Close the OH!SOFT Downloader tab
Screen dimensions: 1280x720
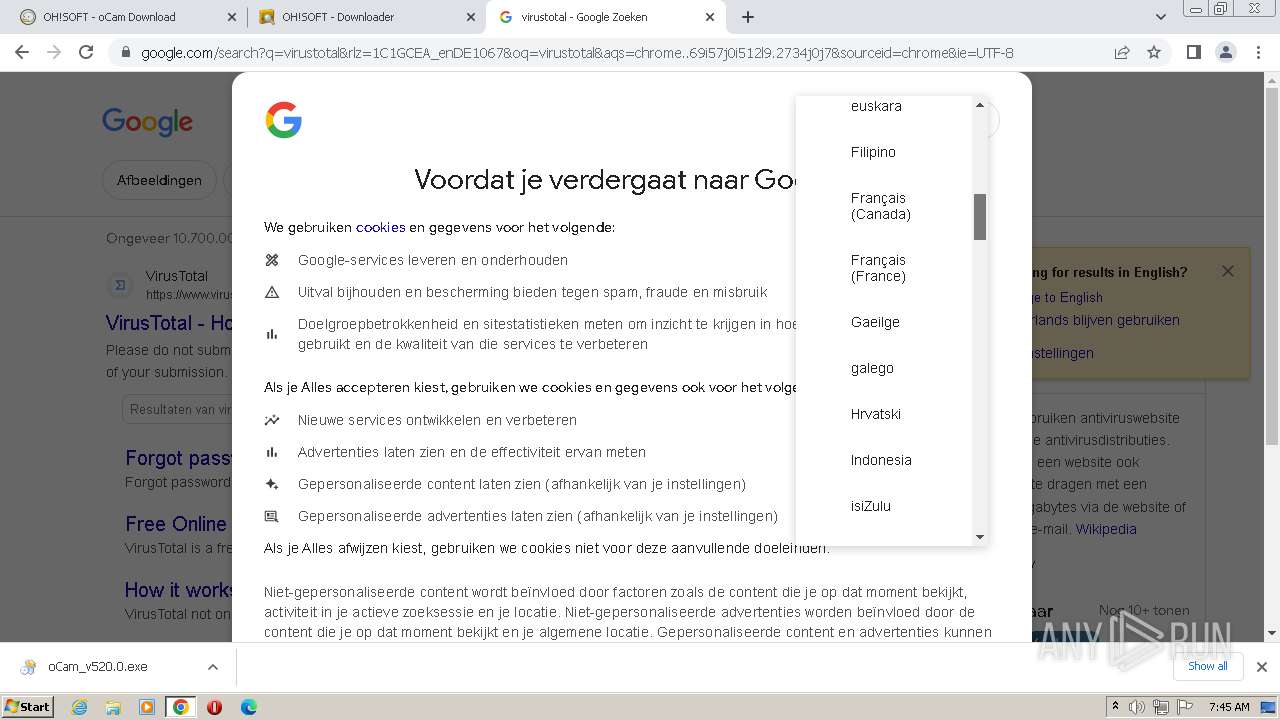(470, 17)
